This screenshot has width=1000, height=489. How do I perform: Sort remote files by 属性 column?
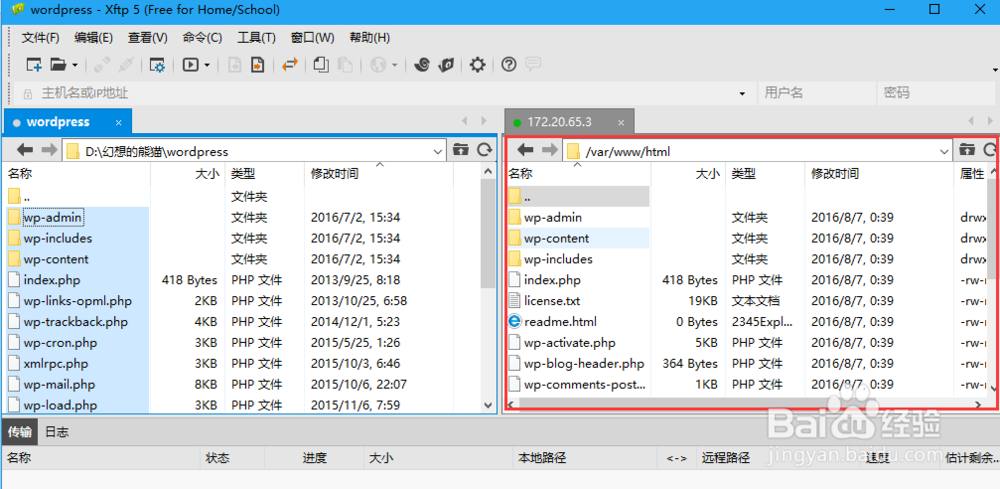coord(971,173)
